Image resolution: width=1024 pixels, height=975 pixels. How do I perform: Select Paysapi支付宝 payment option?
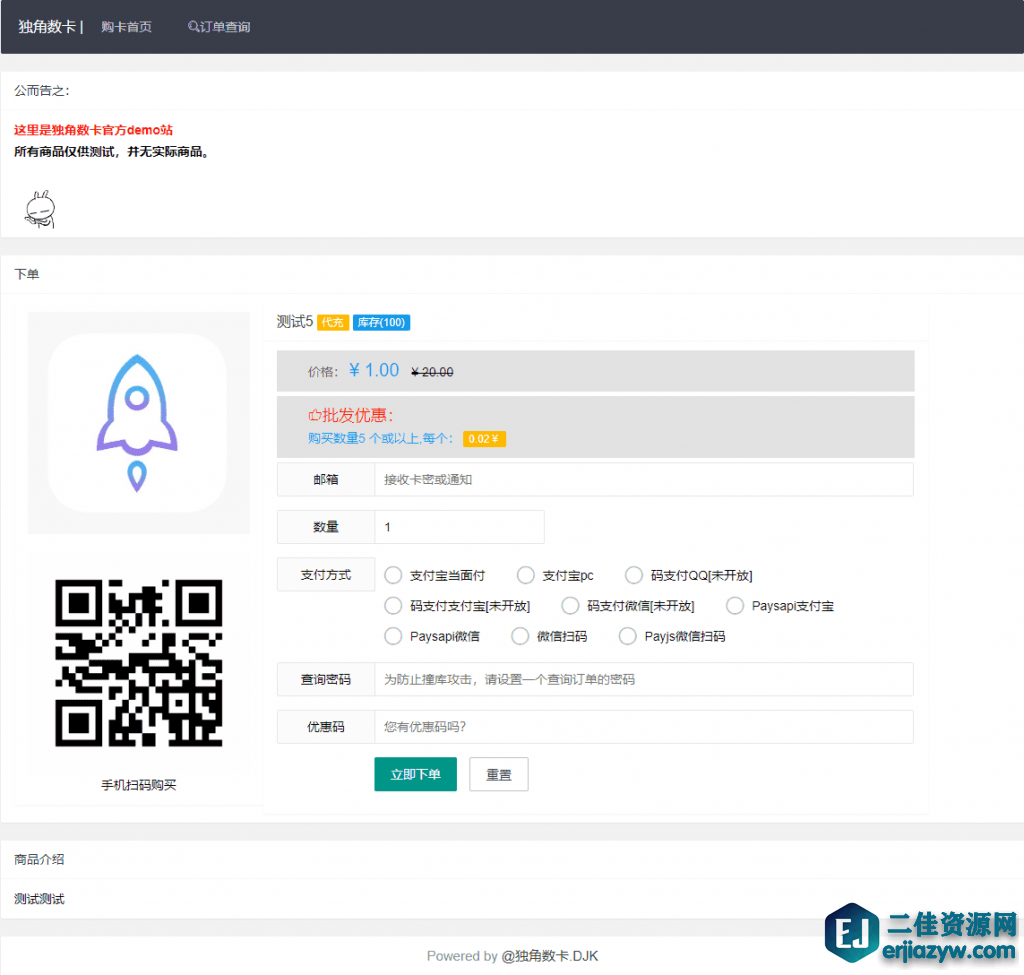735,606
